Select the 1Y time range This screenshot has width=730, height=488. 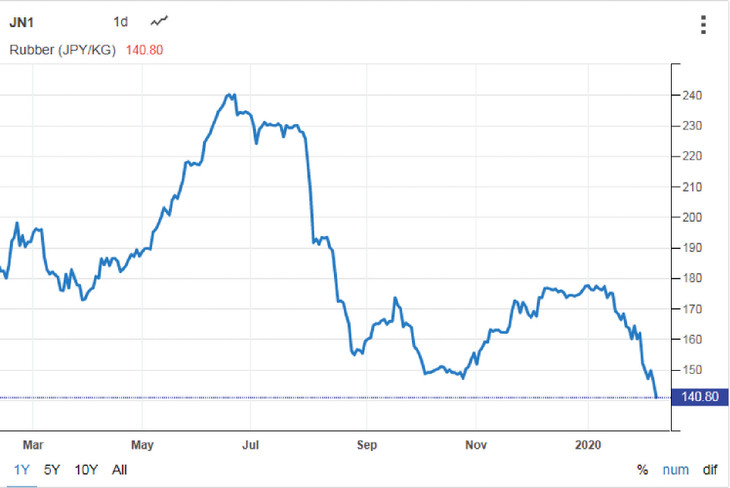click(21, 469)
